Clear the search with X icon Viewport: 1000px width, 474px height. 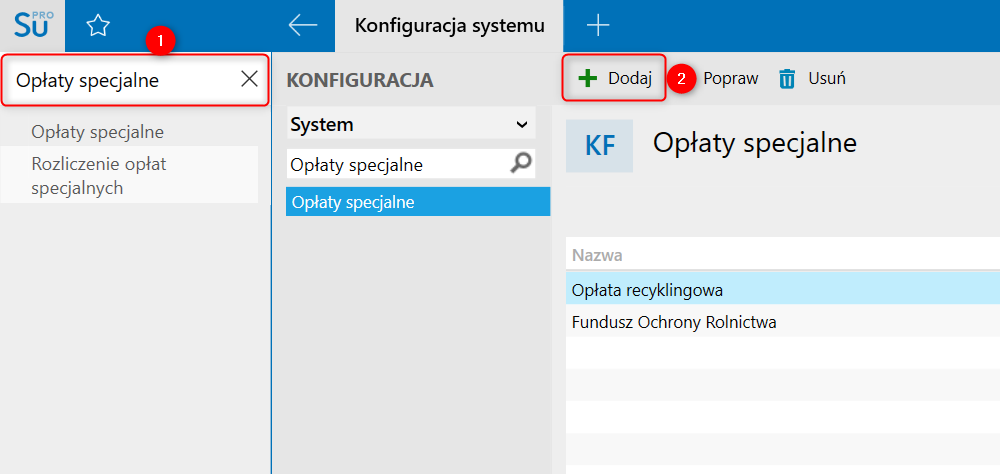point(249,79)
